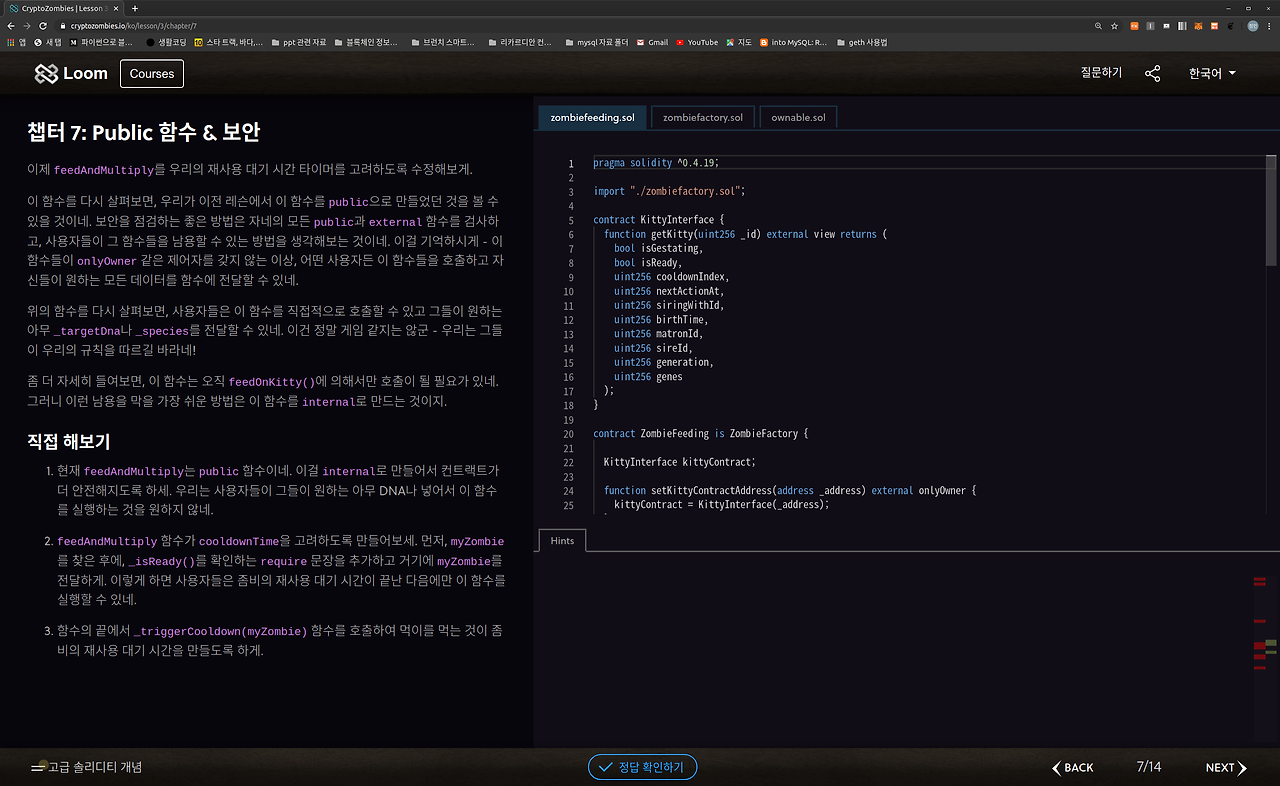Open the 한국어 language dropdown
Image resolution: width=1280 pixels, height=786 pixels.
[1212, 74]
